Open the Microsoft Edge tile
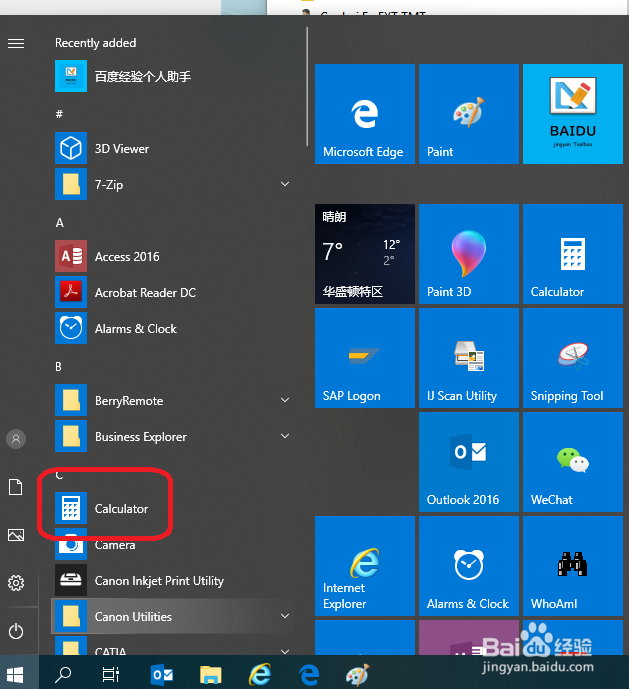629x689 pixels. 365,114
